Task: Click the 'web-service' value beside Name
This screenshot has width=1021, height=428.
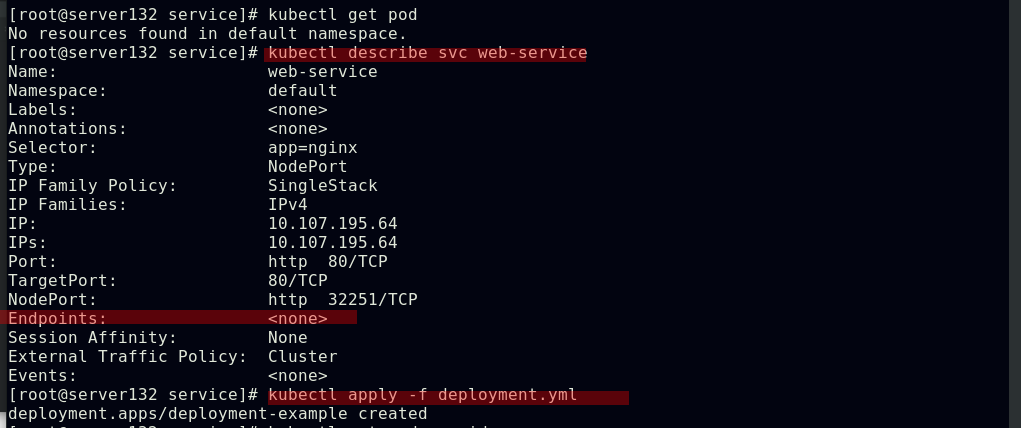Action: click(322, 72)
